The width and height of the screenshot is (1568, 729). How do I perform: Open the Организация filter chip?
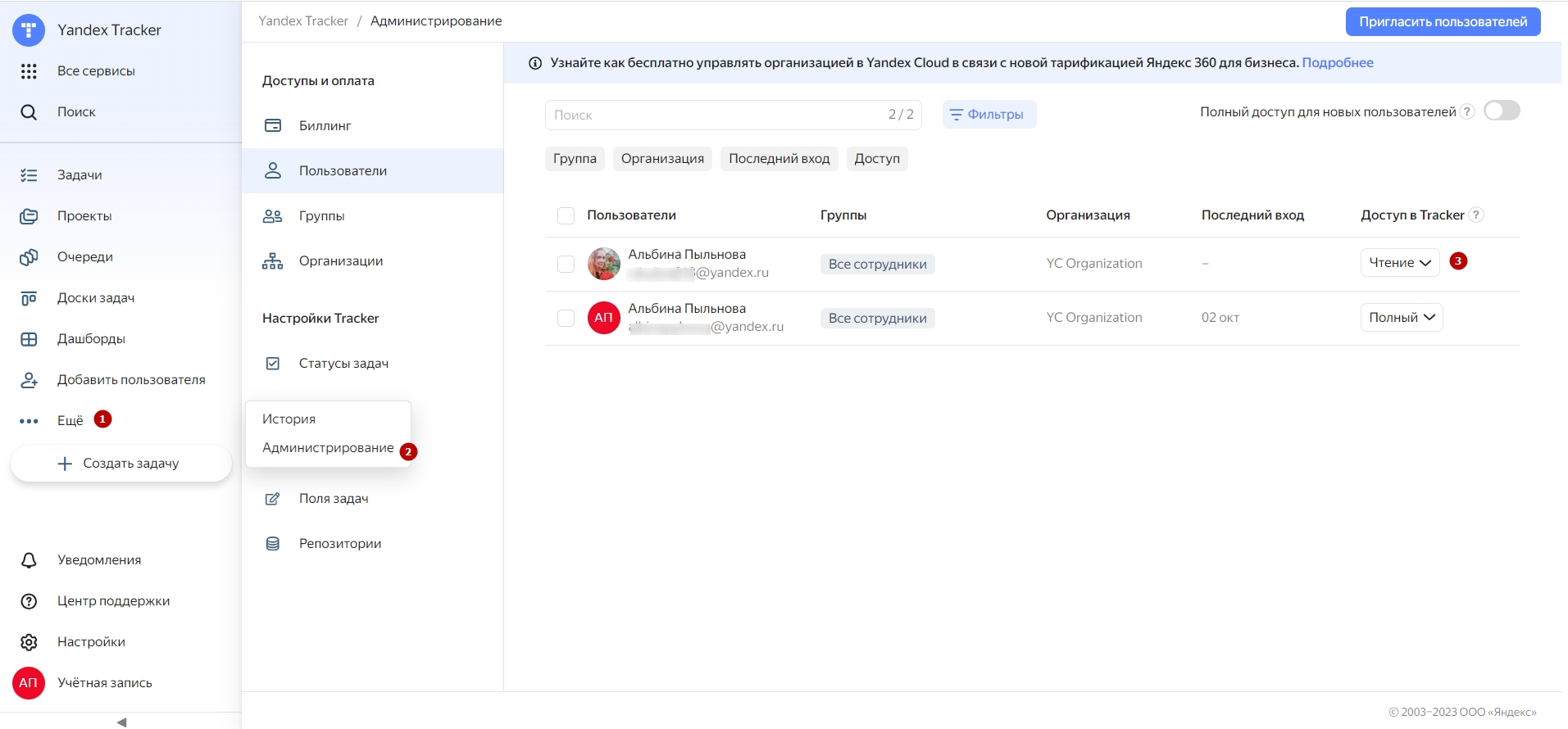[662, 158]
